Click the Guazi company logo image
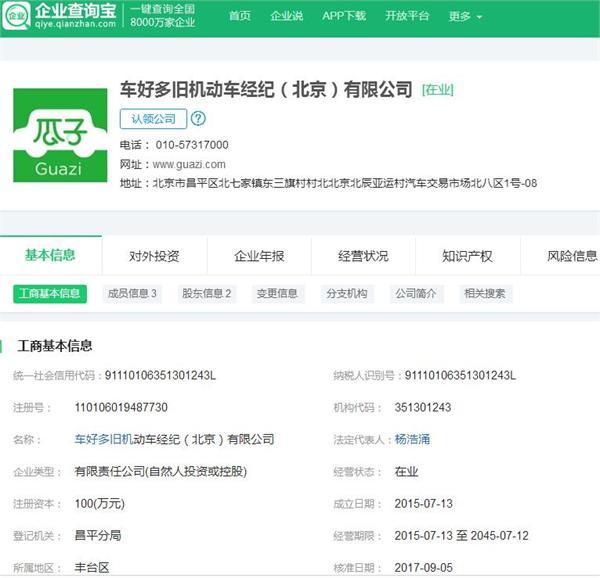 click(x=60, y=135)
